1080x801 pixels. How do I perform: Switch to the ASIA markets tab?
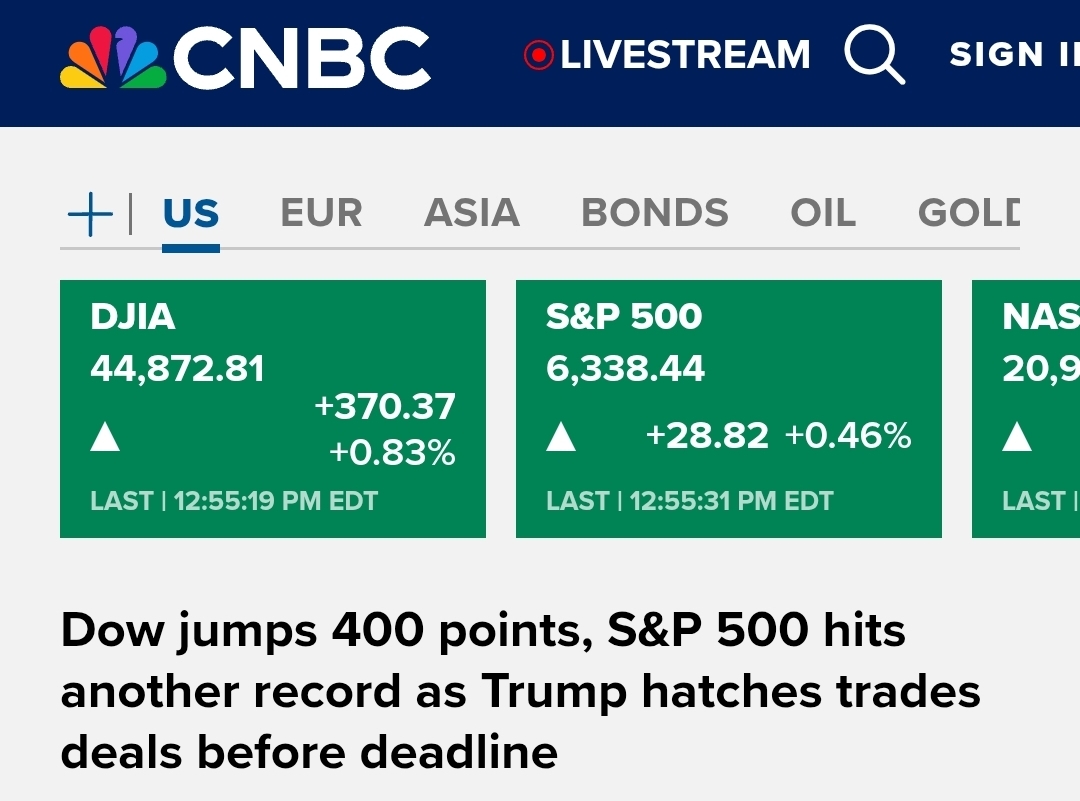click(x=472, y=213)
